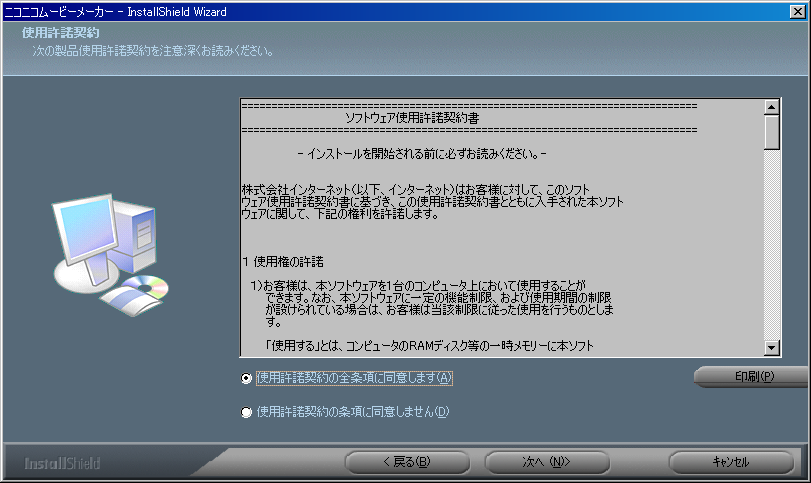This screenshot has height=483, width=811.
Task: Click the 印刷(P) print button
Action: (x=753, y=376)
